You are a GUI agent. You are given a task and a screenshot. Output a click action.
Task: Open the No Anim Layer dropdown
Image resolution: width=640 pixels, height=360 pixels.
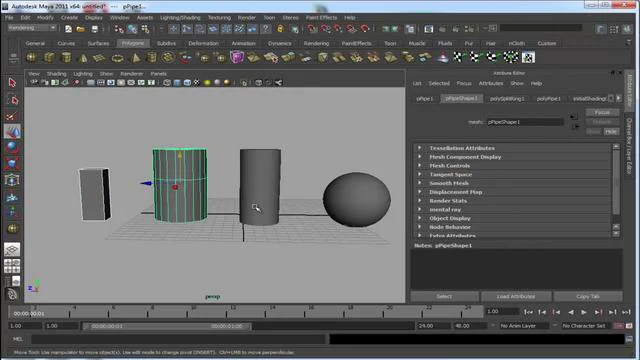point(524,326)
